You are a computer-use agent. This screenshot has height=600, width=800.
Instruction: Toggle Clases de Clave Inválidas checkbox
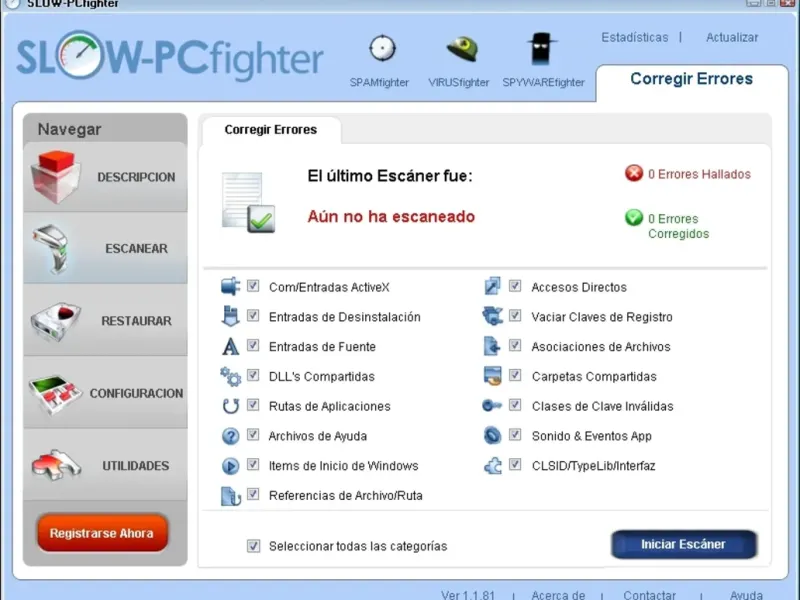coord(515,405)
